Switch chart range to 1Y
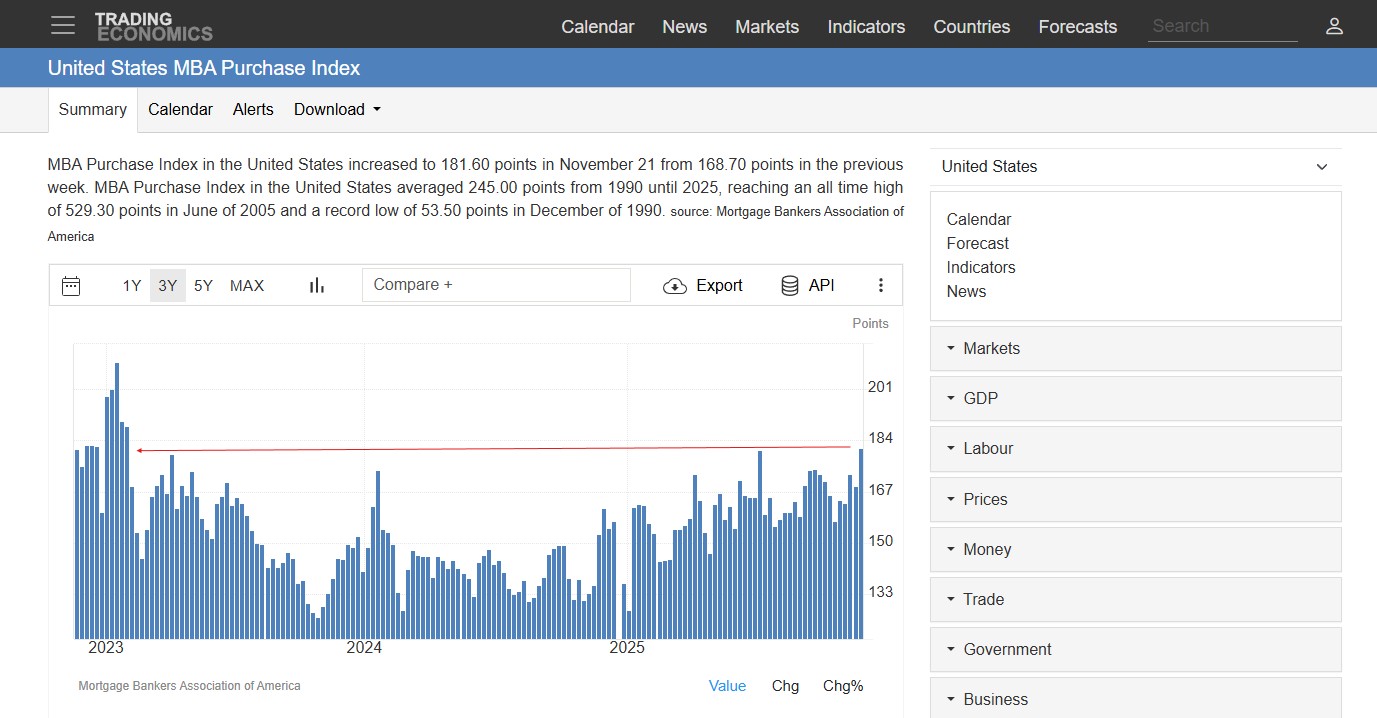This screenshot has height=718, width=1377. [132, 286]
